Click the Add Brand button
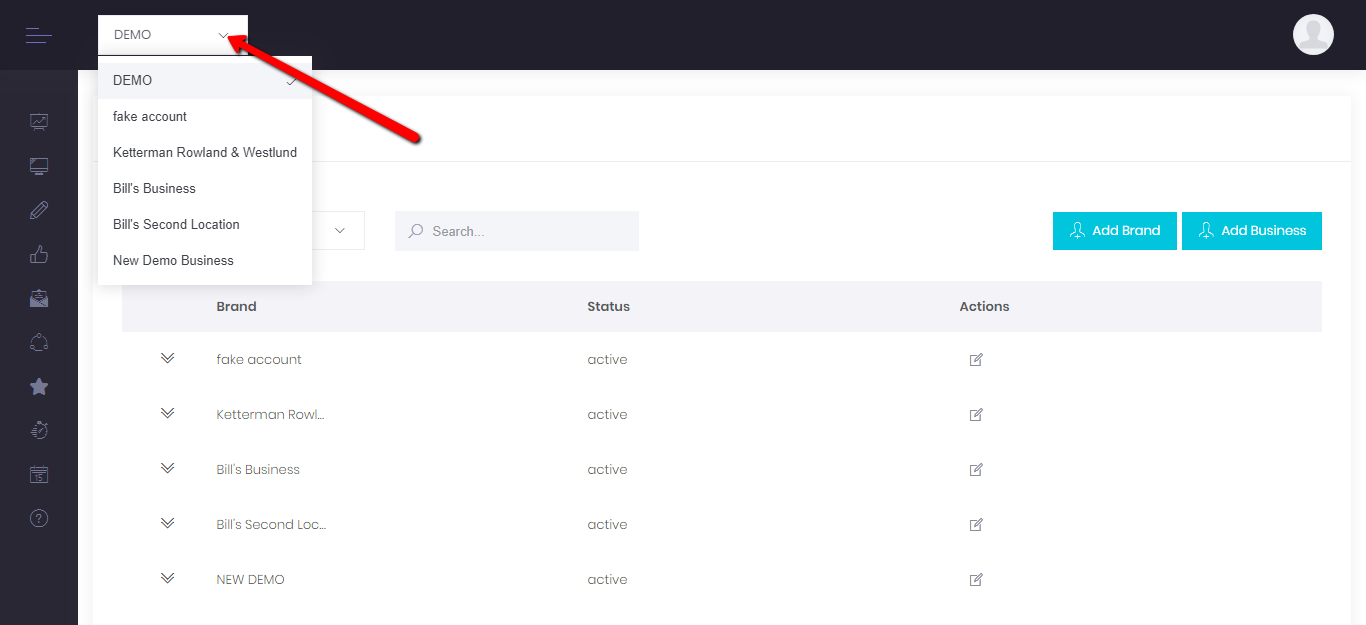This screenshot has width=1366, height=625. (x=1114, y=231)
